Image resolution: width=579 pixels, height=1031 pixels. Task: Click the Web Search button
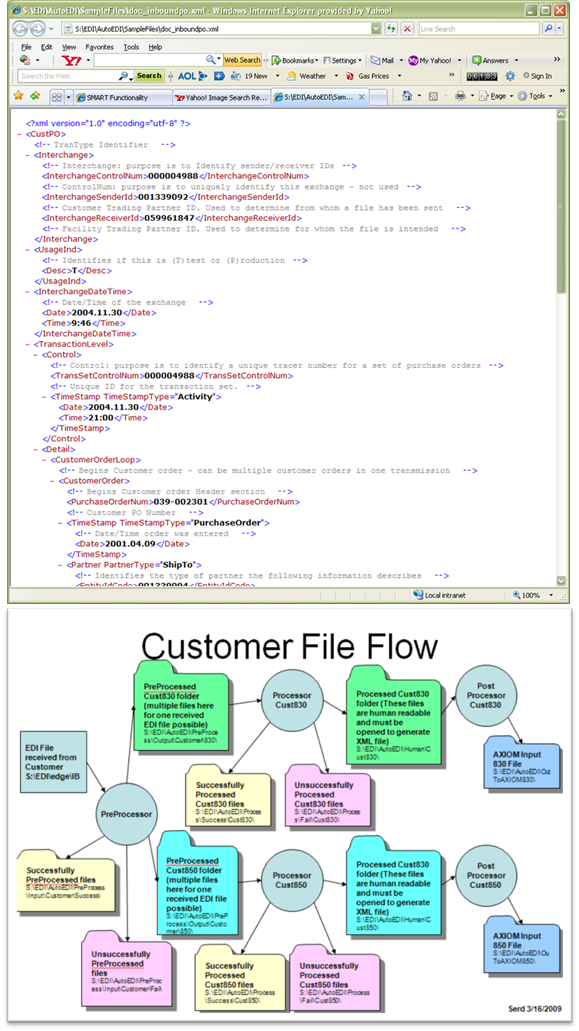click(242, 60)
